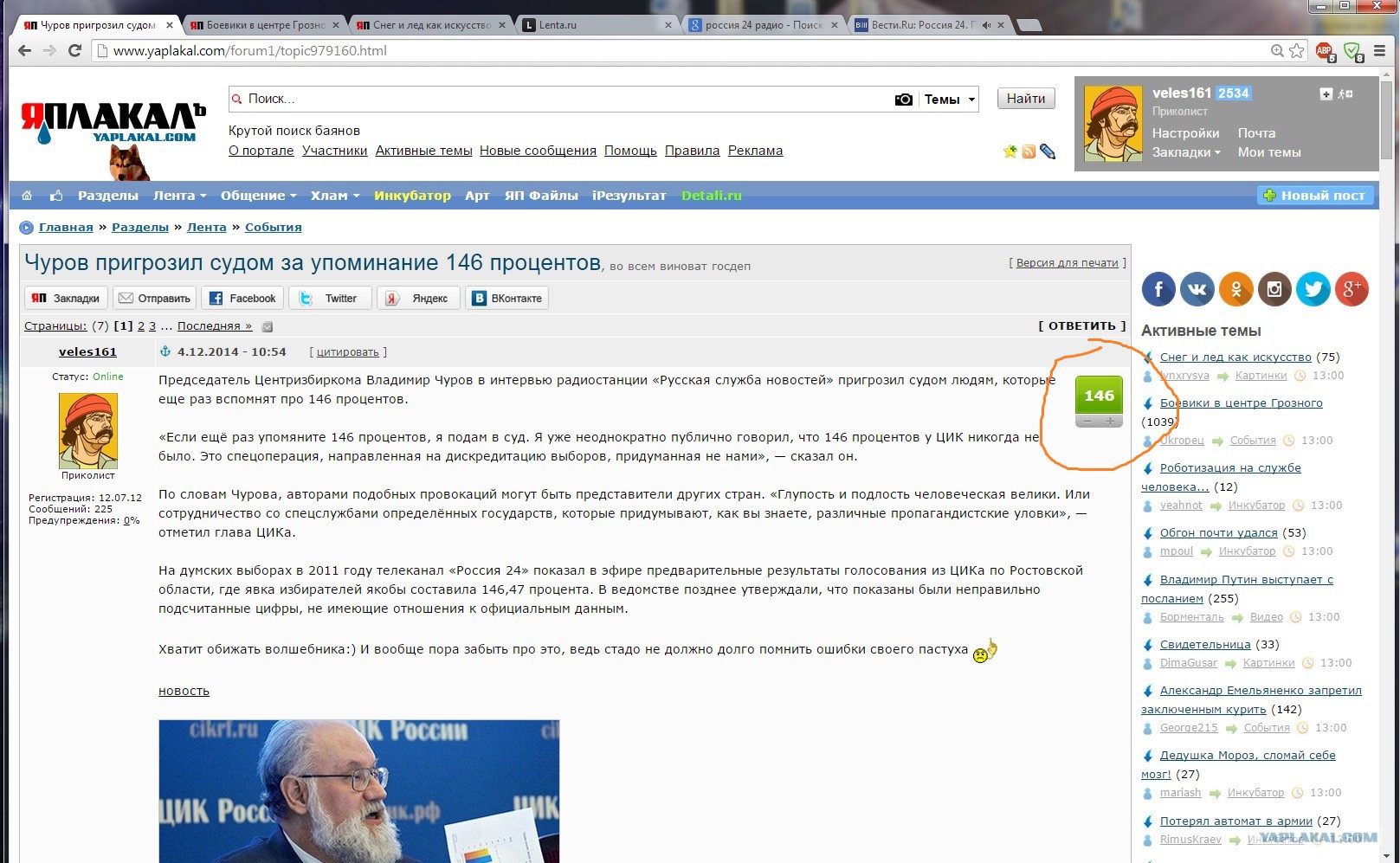Open the Facebook round icon in sidebar
The height and width of the screenshot is (863, 1400).
tap(1158, 289)
